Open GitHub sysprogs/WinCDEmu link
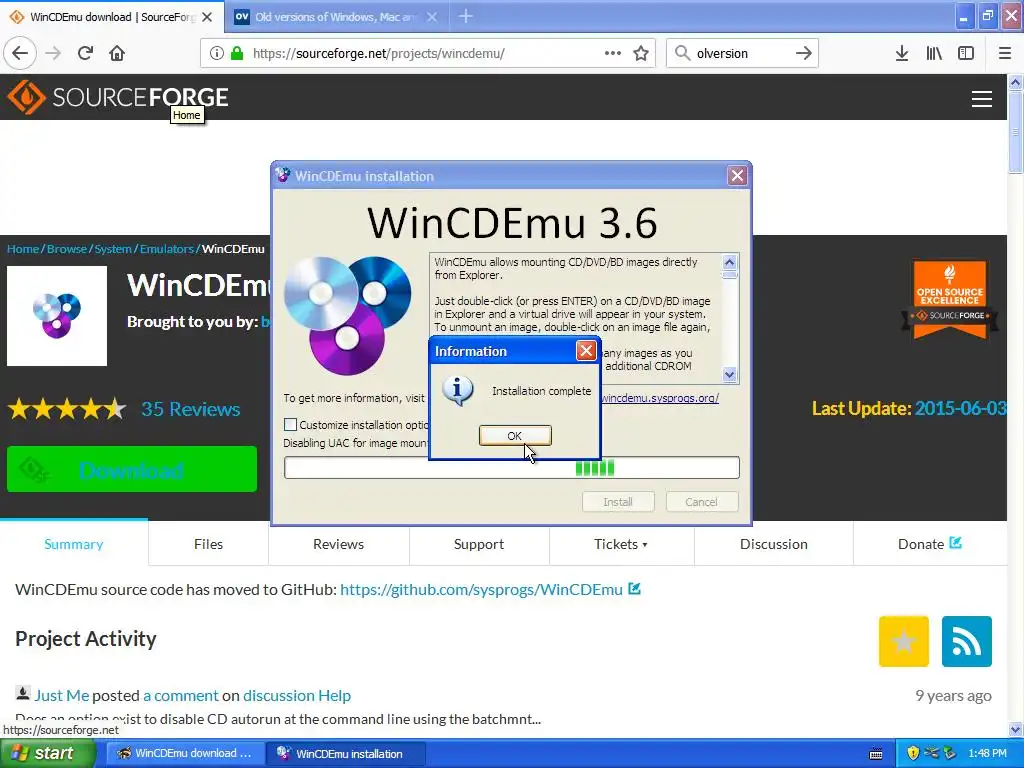The height and width of the screenshot is (768, 1024). tap(481, 590)
